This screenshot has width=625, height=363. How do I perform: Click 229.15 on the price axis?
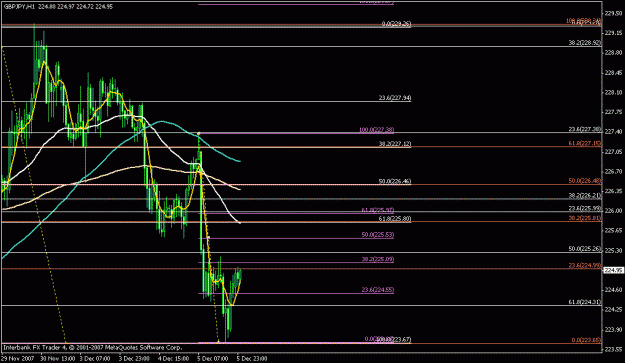pos(613,33)
